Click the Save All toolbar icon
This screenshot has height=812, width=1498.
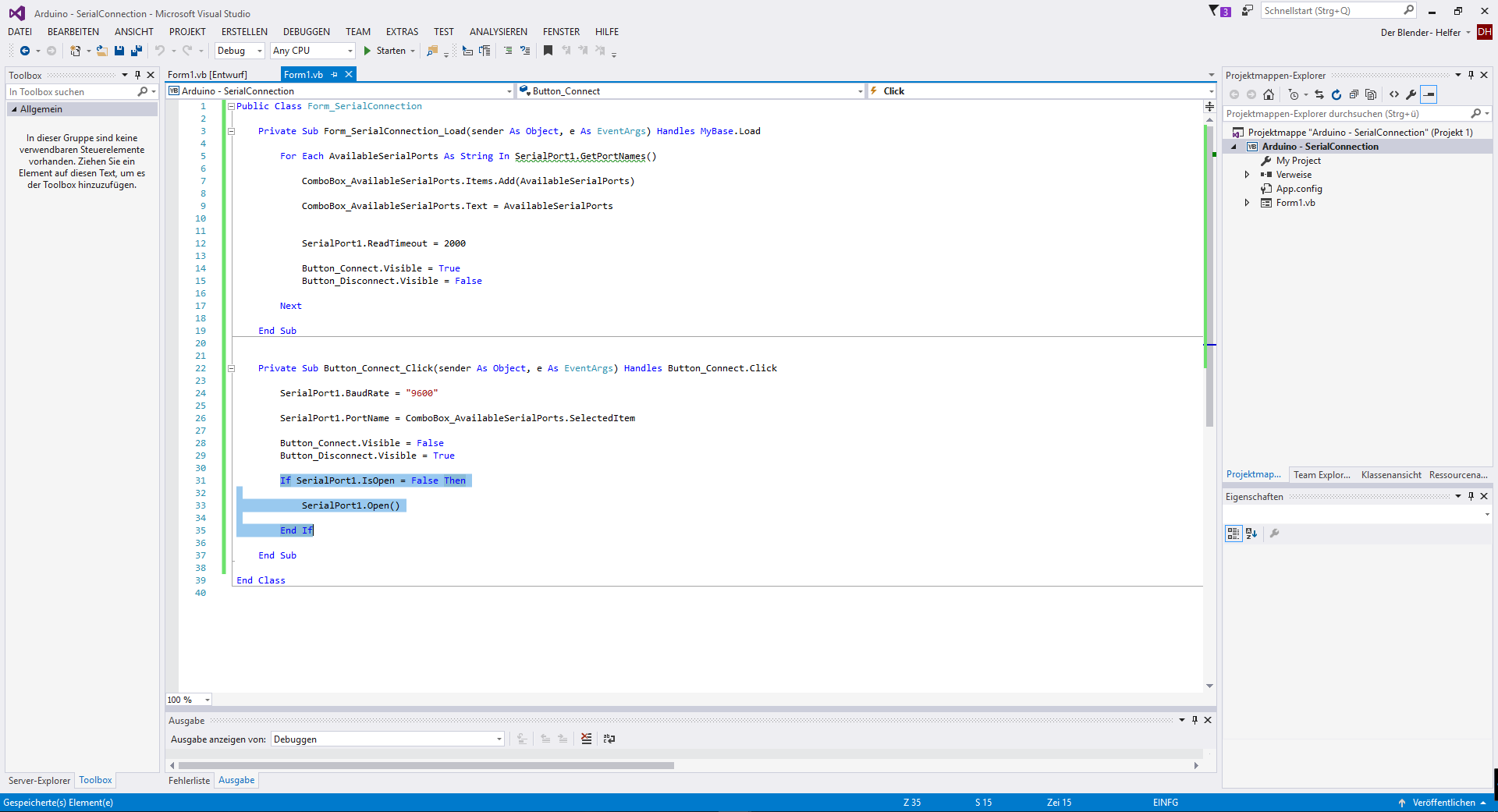(137, 51)
